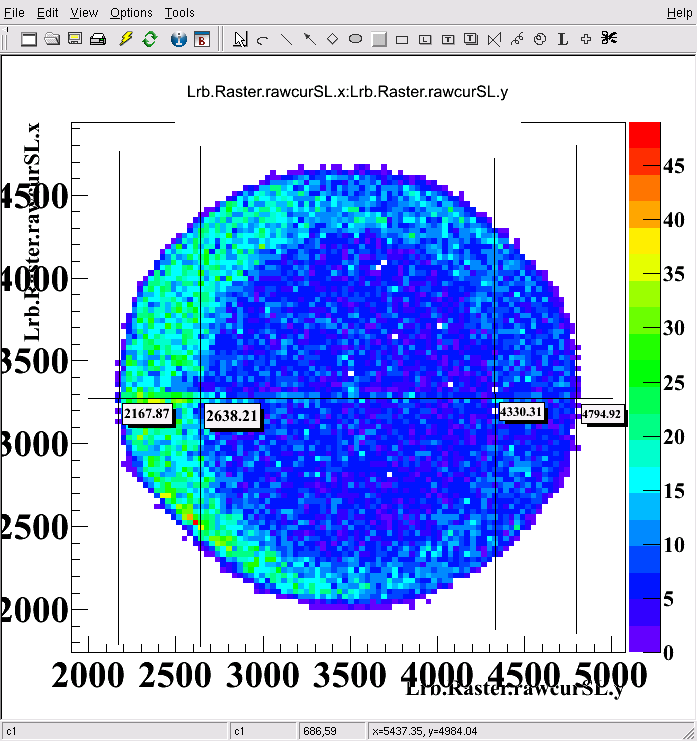
Task: Select the CurlyArc tool
Action: (540, 39)
